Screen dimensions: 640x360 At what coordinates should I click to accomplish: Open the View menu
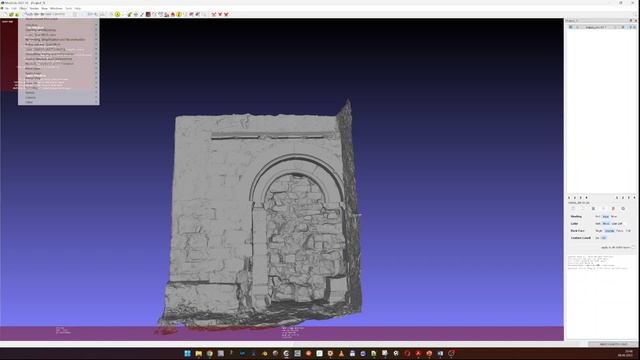44,8
